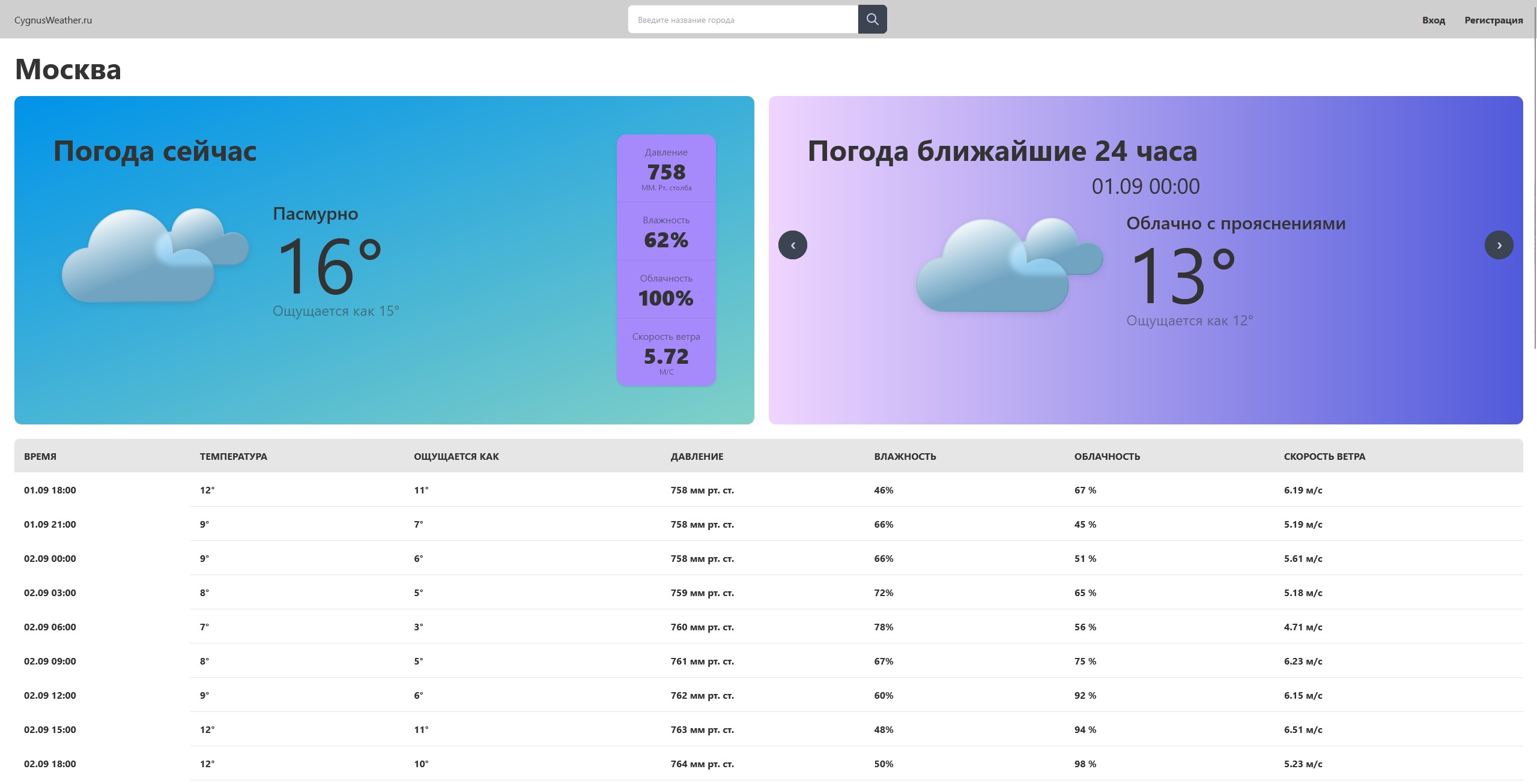Click the CygnusWeather.ru site logo
1537x784 pixels.
tap(53, 20)
